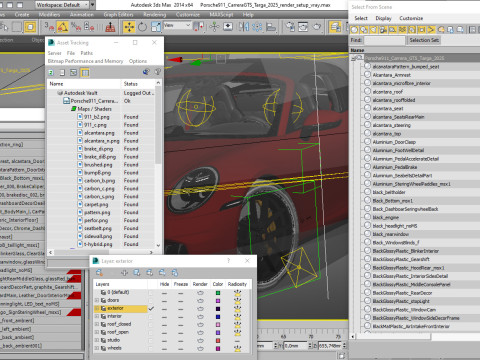
Task: Toggle Display Lights filter in Select From Scene
Action: pyautogui.click(x=374, y=30)
